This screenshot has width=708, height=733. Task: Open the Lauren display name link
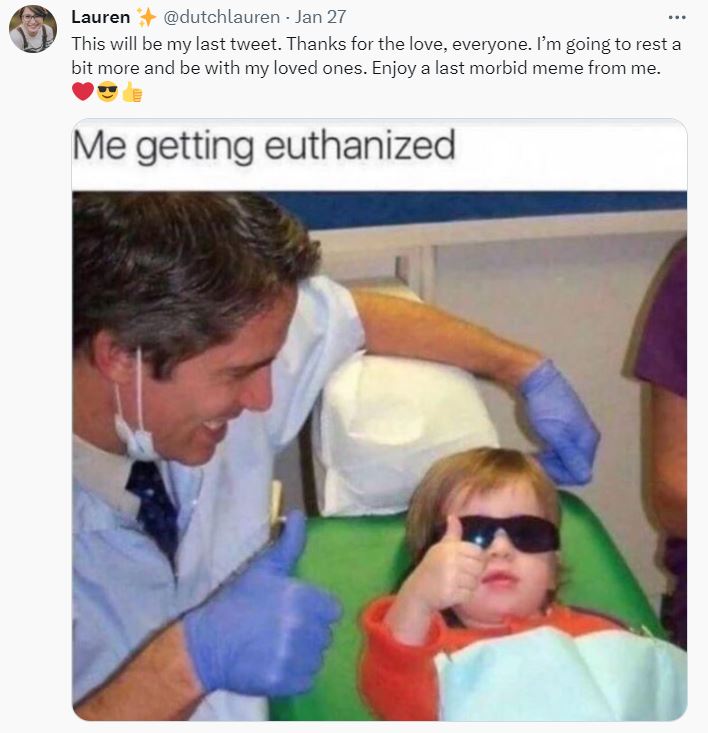coord(100,17)
